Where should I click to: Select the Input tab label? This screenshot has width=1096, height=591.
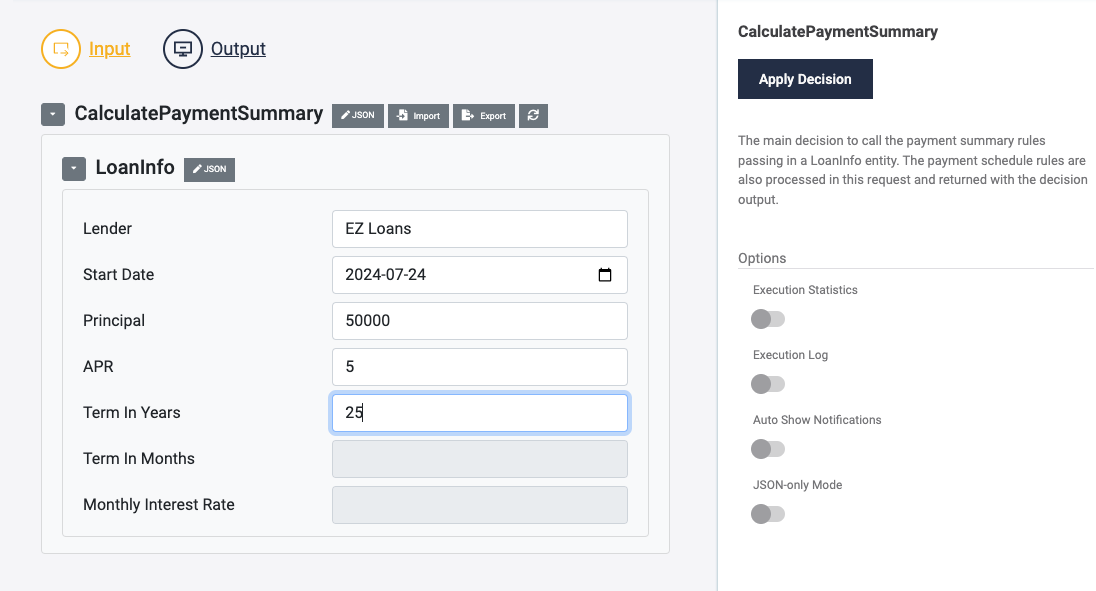[x=110, y=49]
